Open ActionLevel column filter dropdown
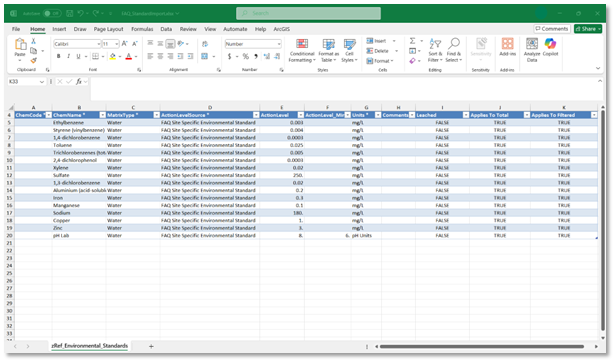The width and height of the screenshot is (616, 364). tap(301, 115)
